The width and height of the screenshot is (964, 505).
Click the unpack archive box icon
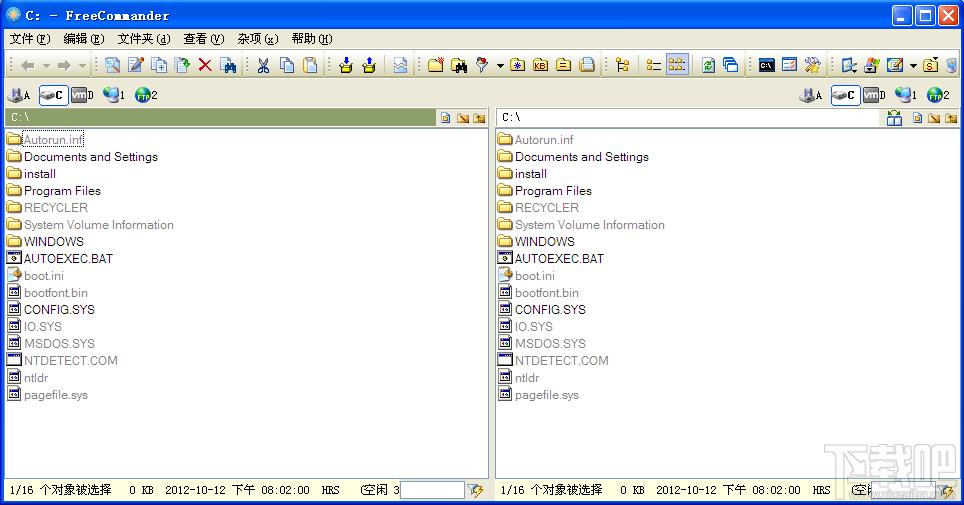pyautogui.click(x=369, y=65)
